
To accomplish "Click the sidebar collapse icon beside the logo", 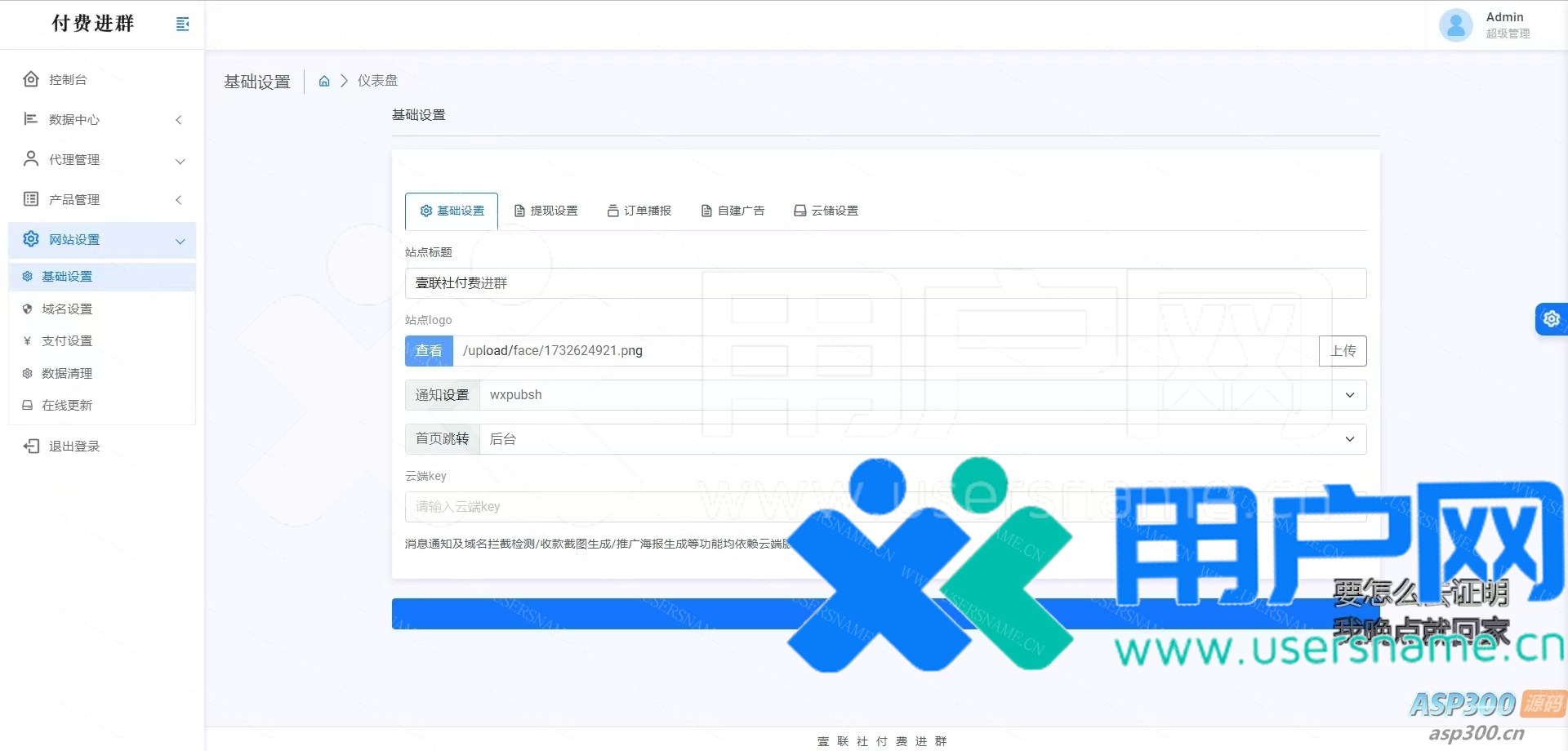I will (x=182, y=24).
